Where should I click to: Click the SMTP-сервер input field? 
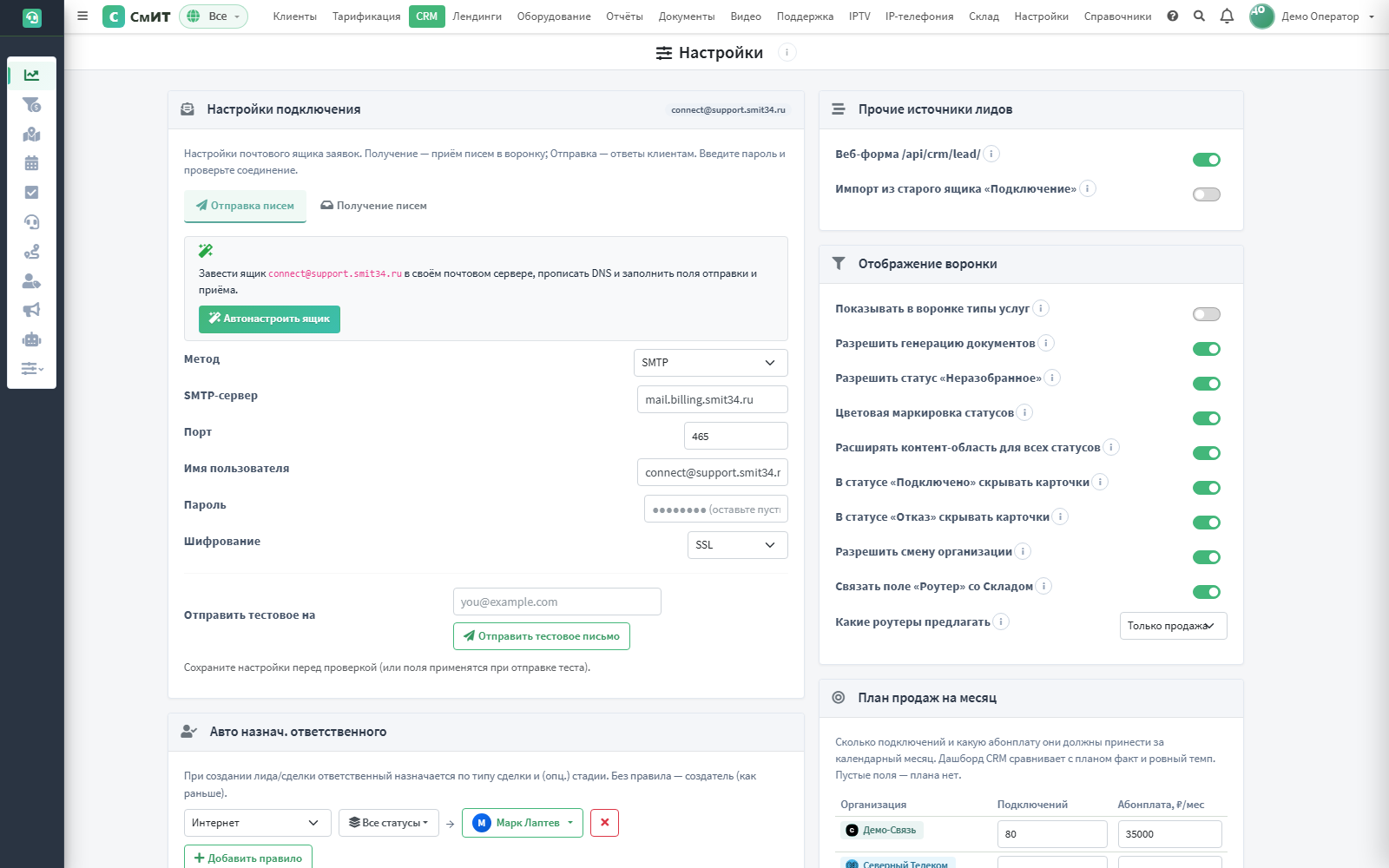coord(713,399)
